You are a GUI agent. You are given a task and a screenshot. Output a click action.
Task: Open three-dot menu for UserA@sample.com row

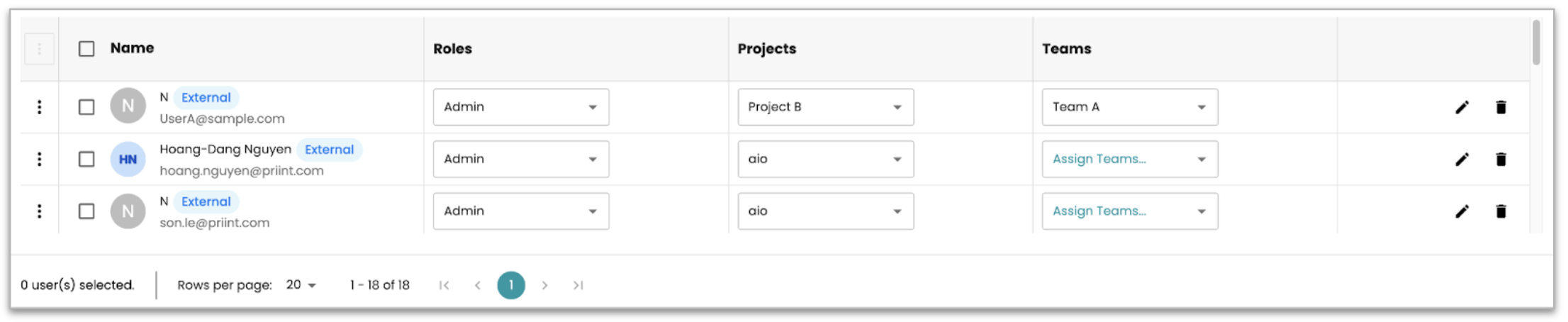pos(40,107)
